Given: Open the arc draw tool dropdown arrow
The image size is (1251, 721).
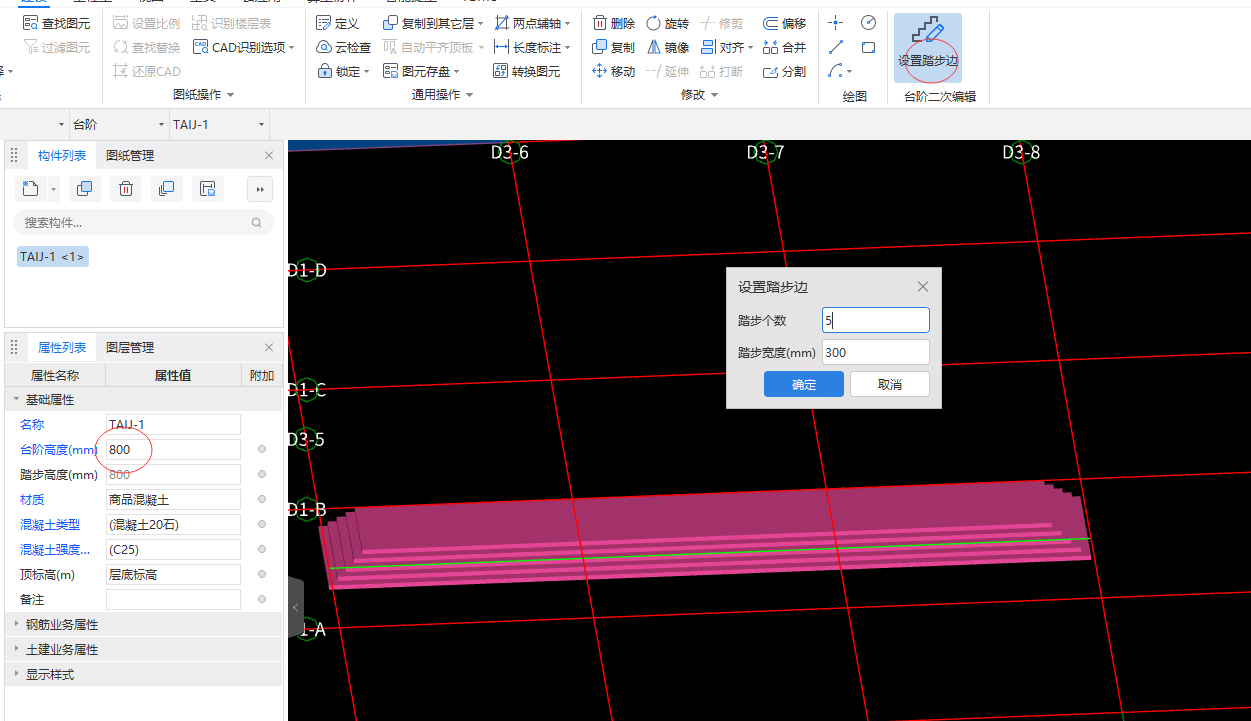Looking at the screenshot, I should (850, 72).
